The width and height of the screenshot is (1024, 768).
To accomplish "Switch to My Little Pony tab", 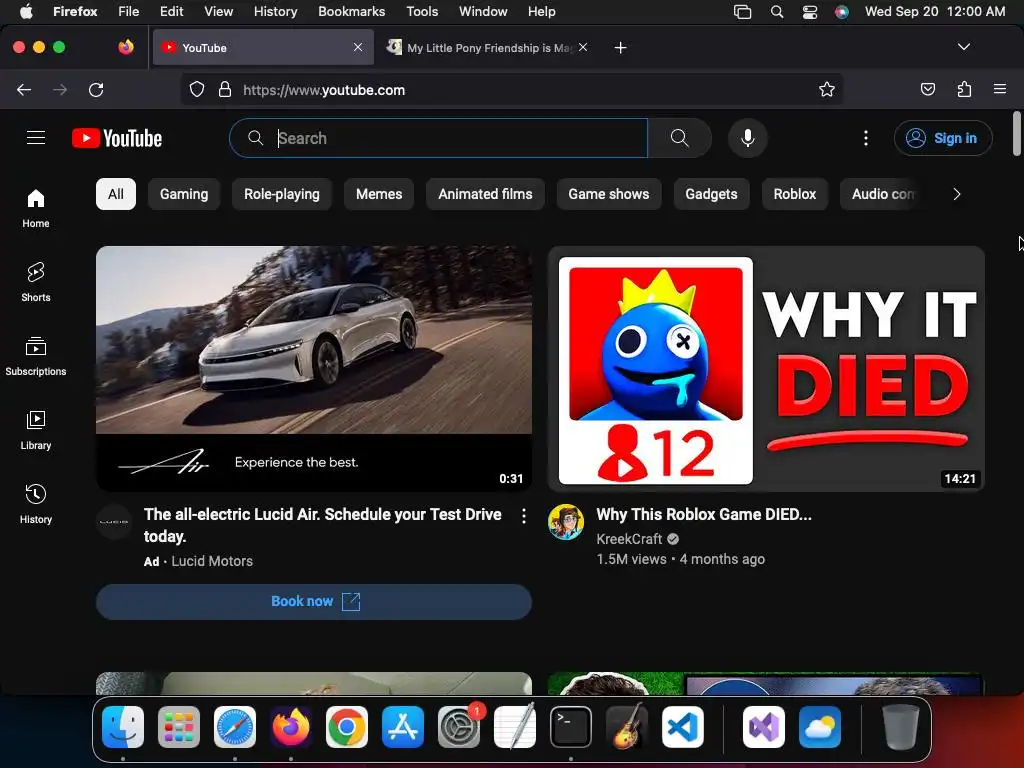I will [x=487, y=47].
